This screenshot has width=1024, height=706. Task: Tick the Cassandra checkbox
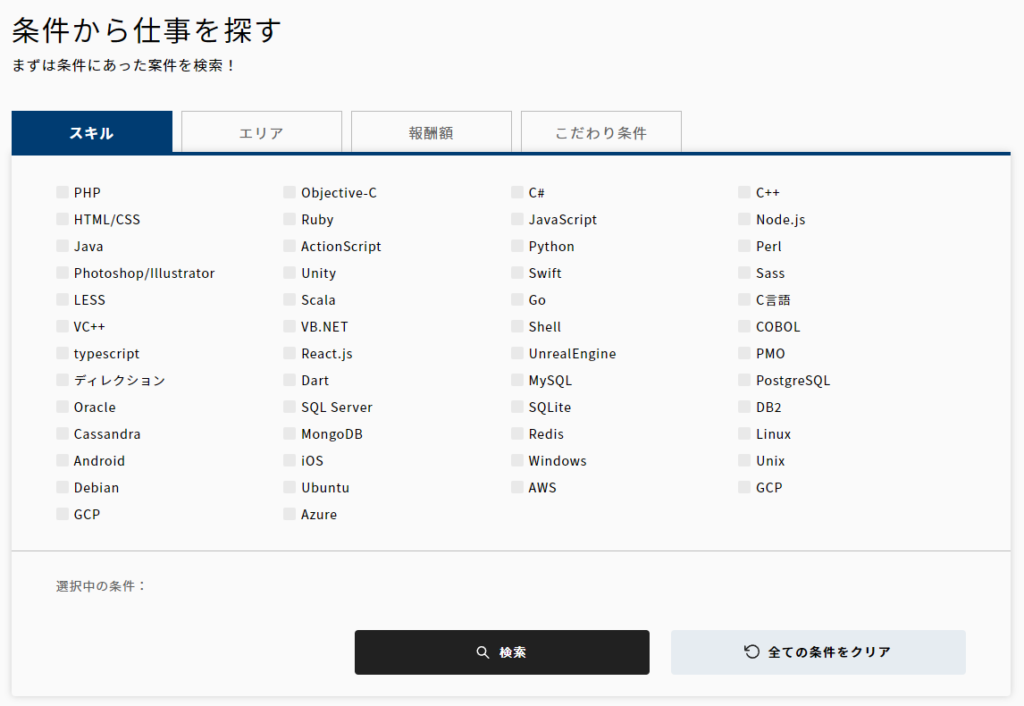(62, 433)
